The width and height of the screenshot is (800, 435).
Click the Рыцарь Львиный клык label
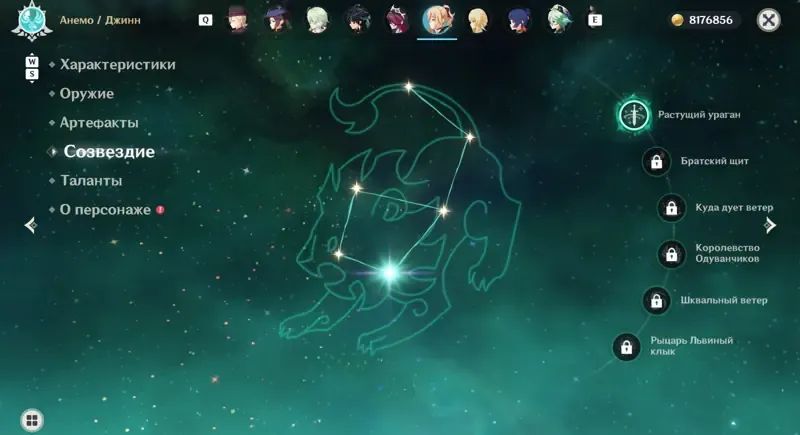coord(691,346)
